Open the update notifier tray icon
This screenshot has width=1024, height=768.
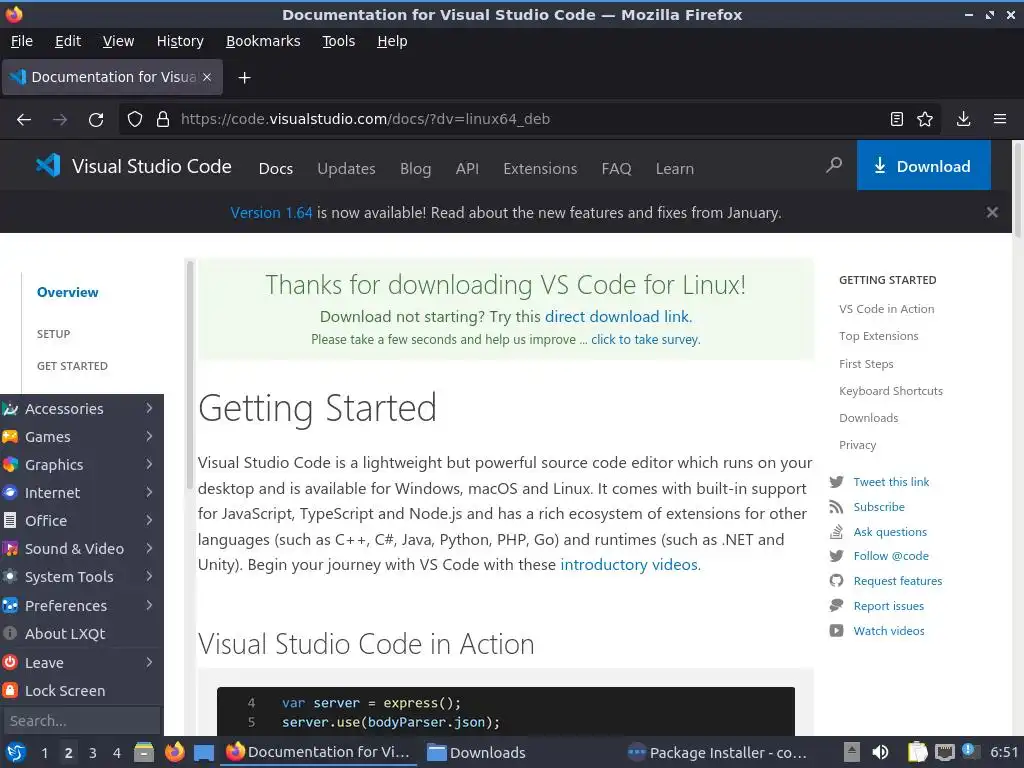pos(970,752)
